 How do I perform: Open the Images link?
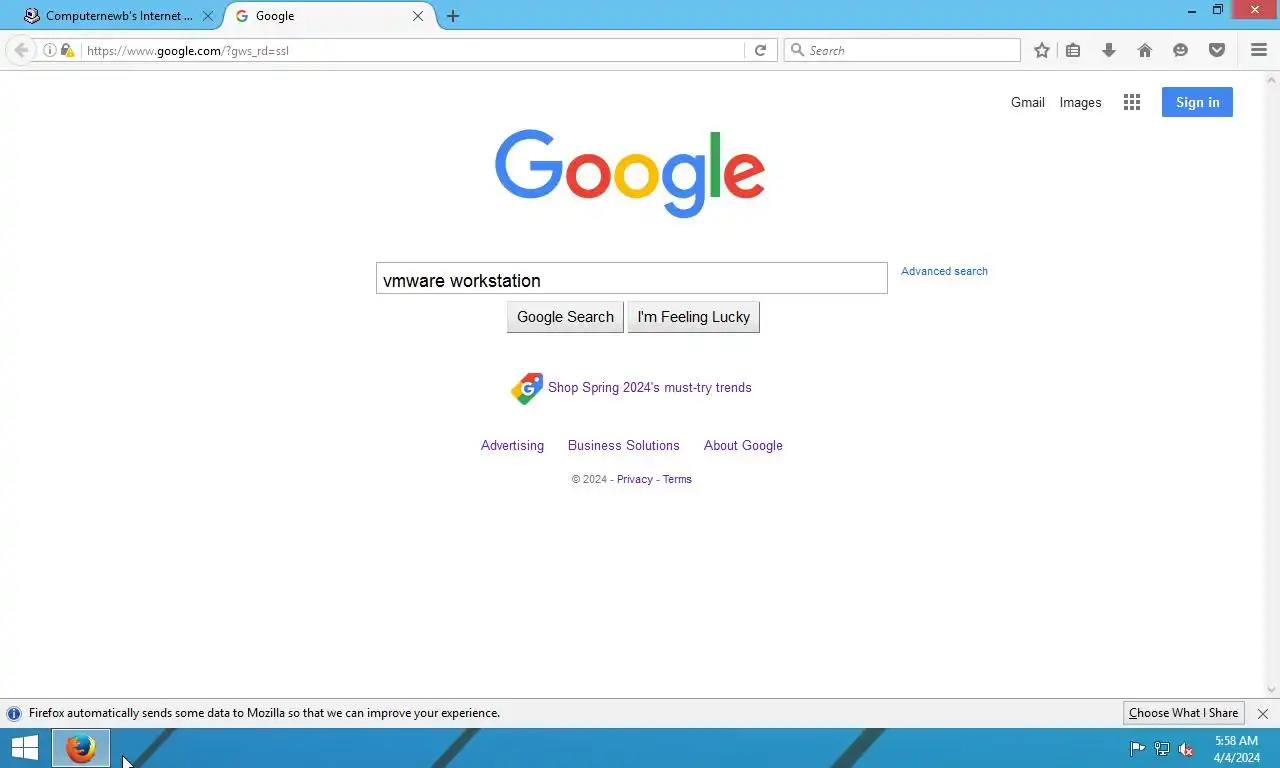tap(1080, 102)
